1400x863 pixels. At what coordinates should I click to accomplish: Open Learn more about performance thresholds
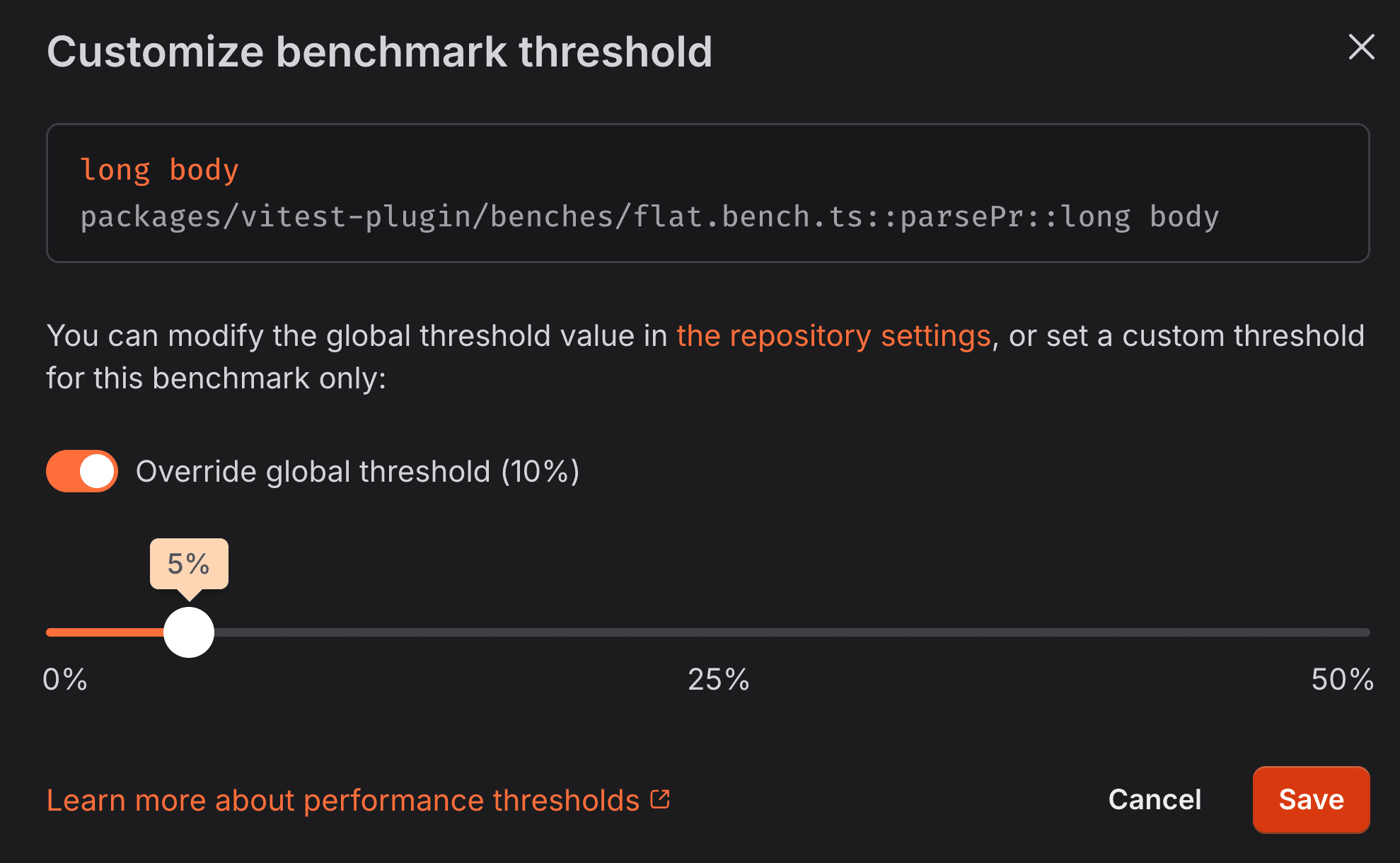pyautogui.click(x=342, y=799)
